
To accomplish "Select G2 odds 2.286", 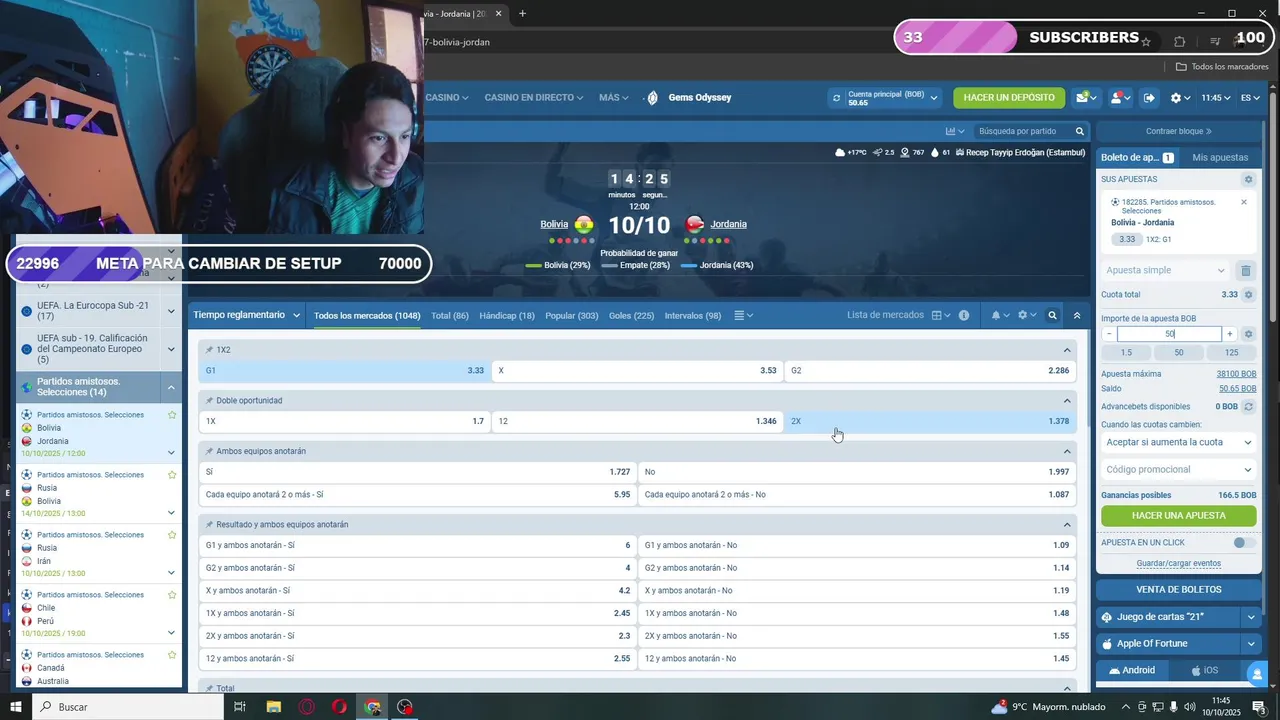I will coord(930,371).
